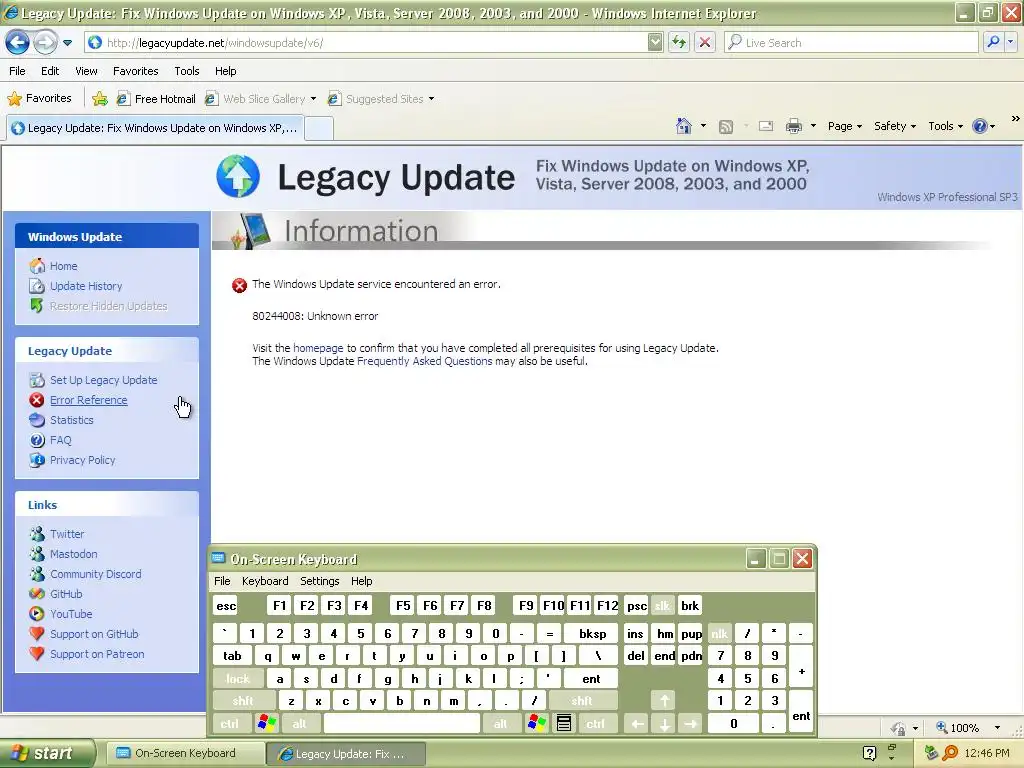Toggle the slk scroll lock key

[x=662, y=605]
